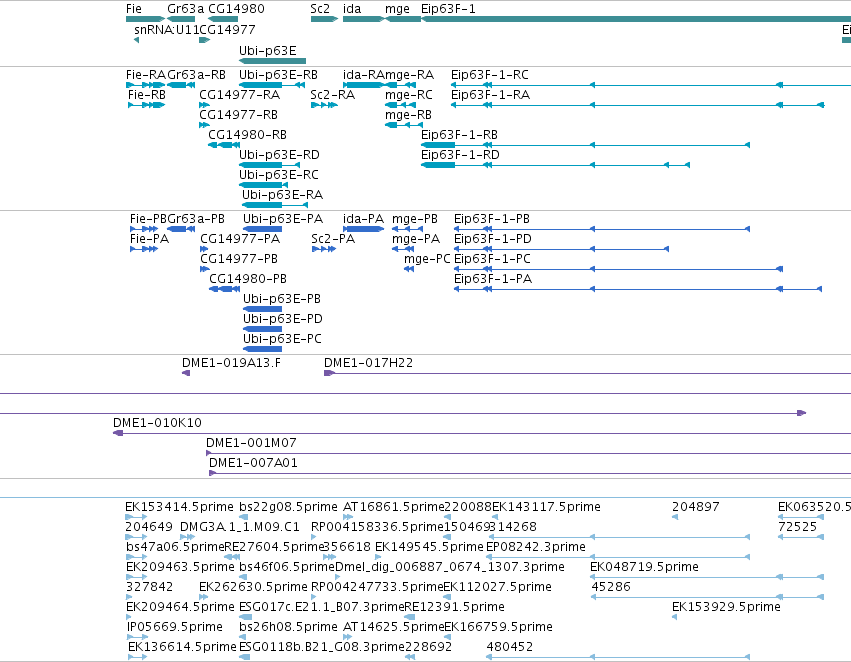Click EST EK048719.5prime label
This screenshot has width=851, height=662.
tap(644, 566)
